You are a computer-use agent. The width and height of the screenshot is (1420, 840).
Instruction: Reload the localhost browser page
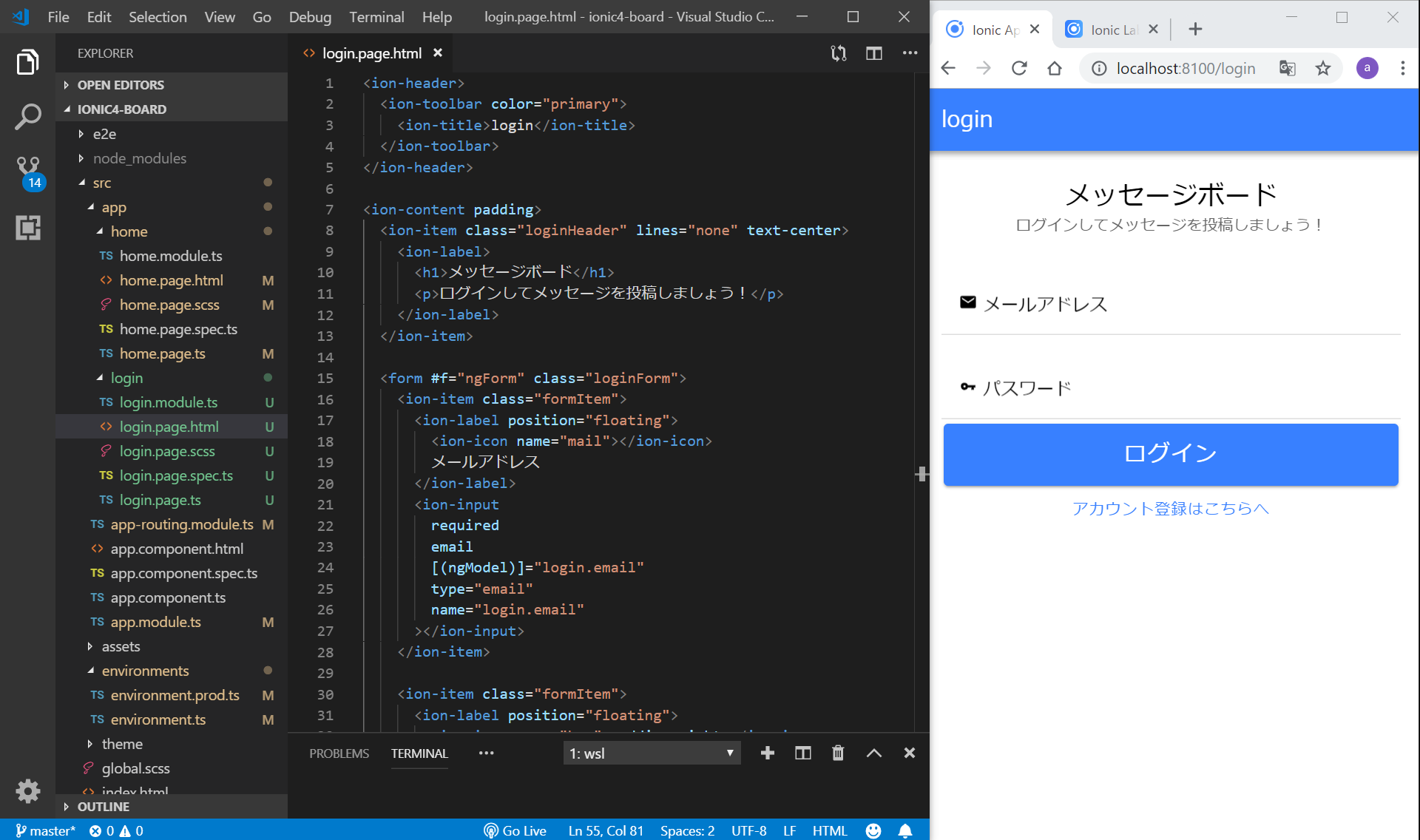pyautogui.click(x=1019, y=69)
